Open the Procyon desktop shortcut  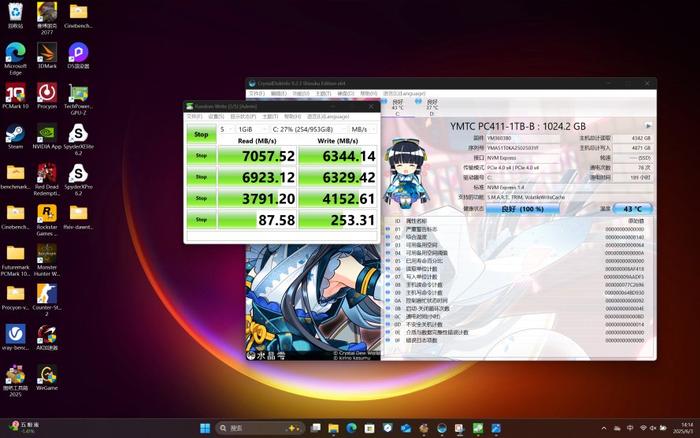click(47, 96)
